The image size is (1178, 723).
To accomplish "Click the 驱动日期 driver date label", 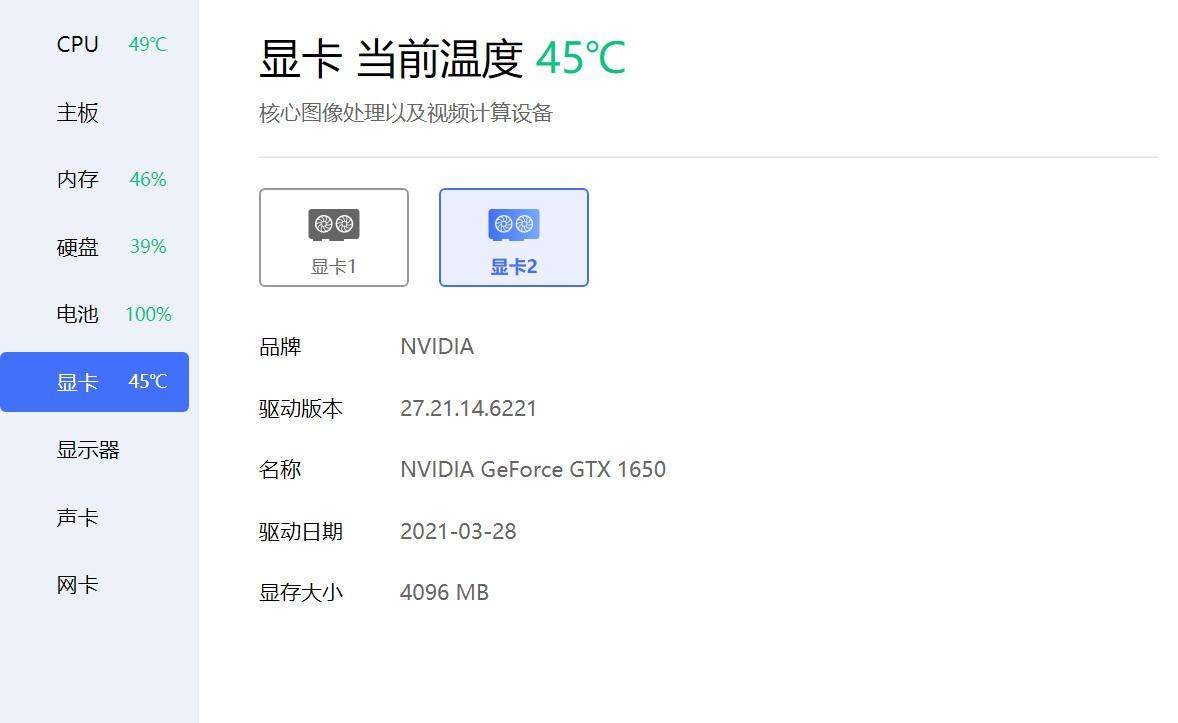I will [301, 531].
